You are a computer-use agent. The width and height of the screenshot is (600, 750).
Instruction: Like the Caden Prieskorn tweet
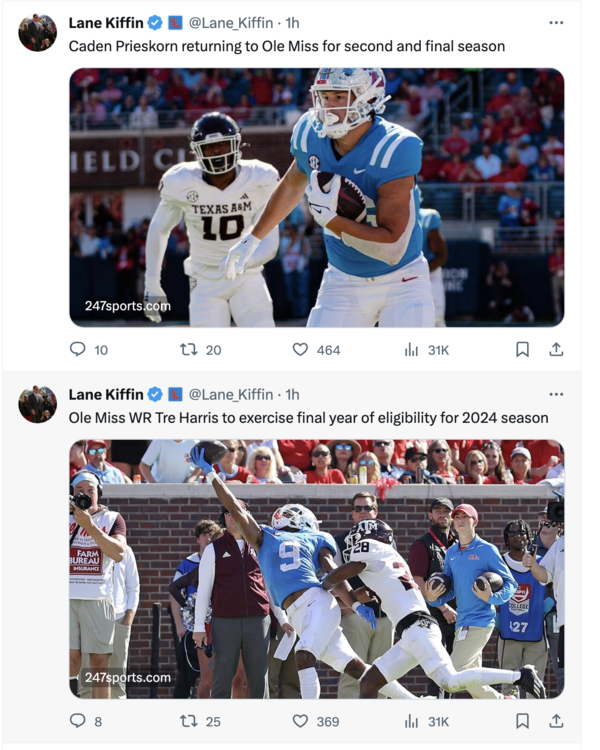tap(300, 349)
